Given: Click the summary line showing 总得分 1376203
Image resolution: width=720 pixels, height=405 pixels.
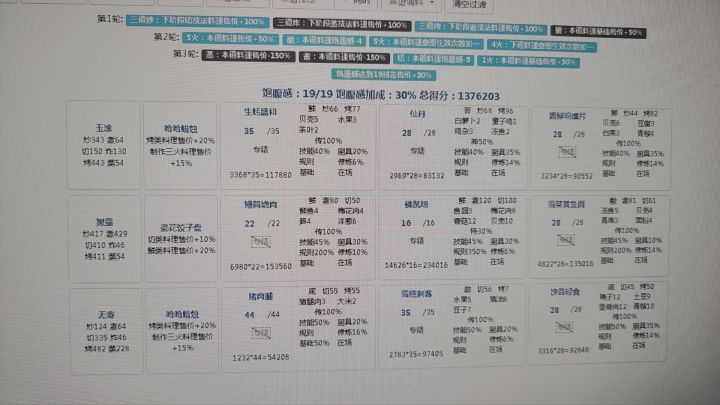Looking at the screenshot, I should pos(381,95).
